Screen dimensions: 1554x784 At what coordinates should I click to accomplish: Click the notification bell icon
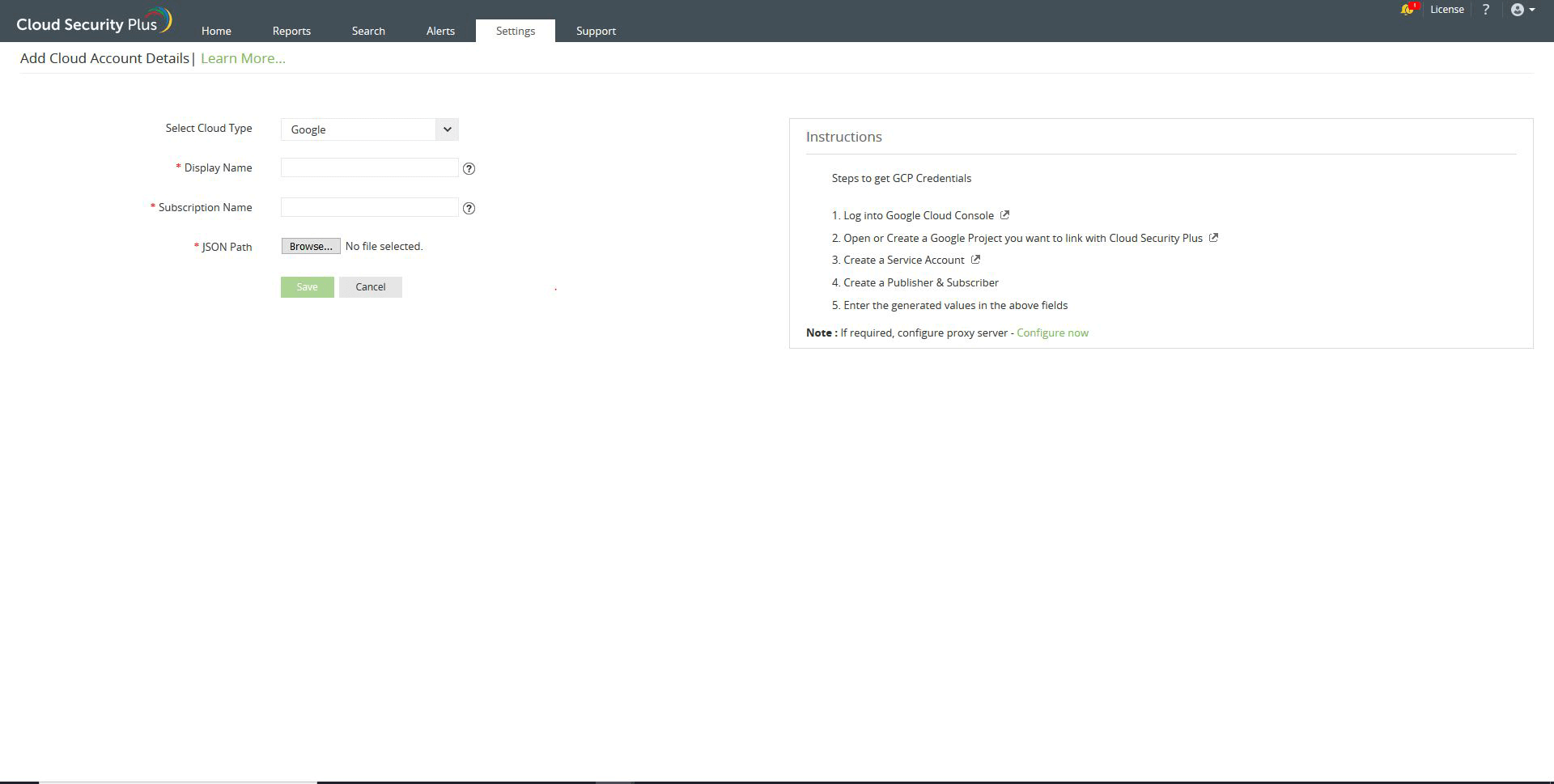click(1408, 9)
